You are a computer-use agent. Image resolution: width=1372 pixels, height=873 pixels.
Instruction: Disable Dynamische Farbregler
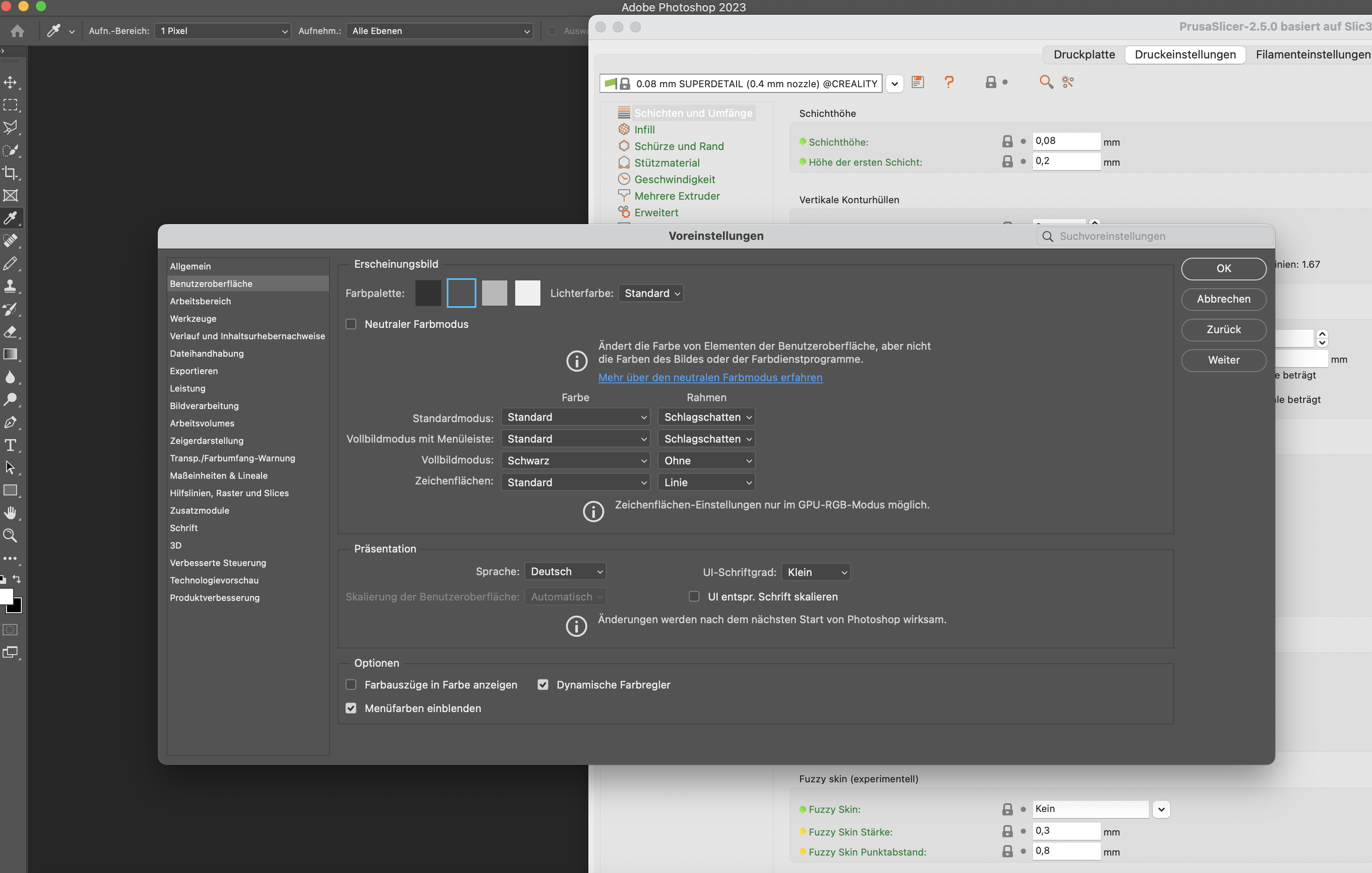[x=543, y=684]
